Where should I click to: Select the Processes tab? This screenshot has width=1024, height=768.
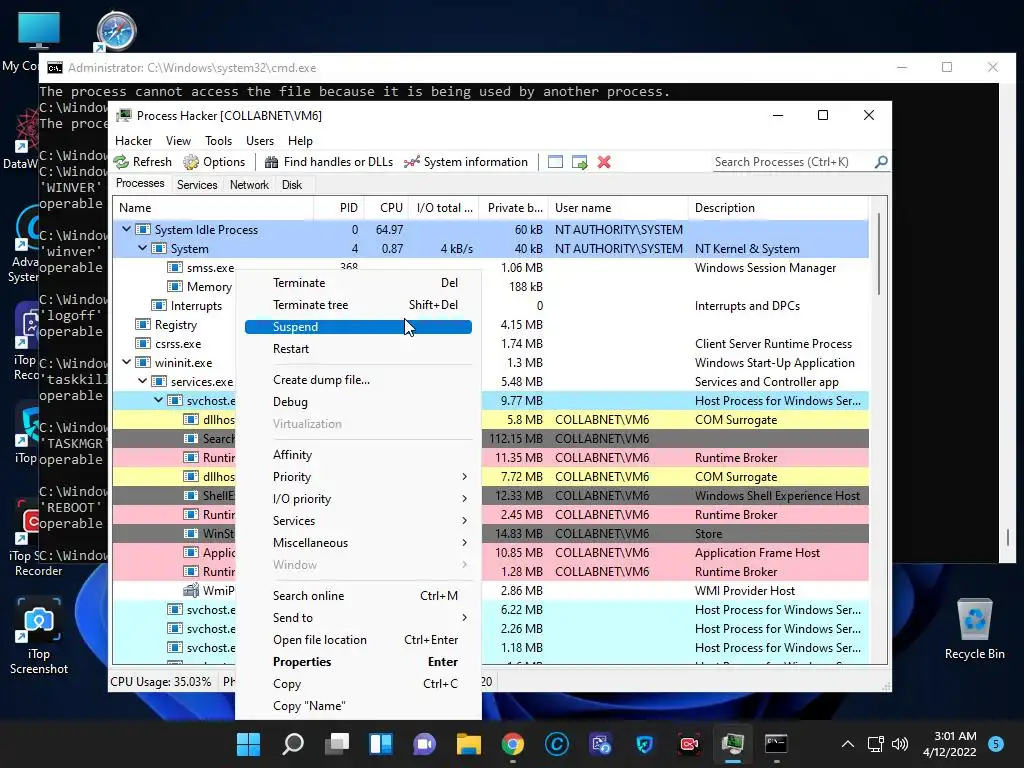(x=140, y=184)
